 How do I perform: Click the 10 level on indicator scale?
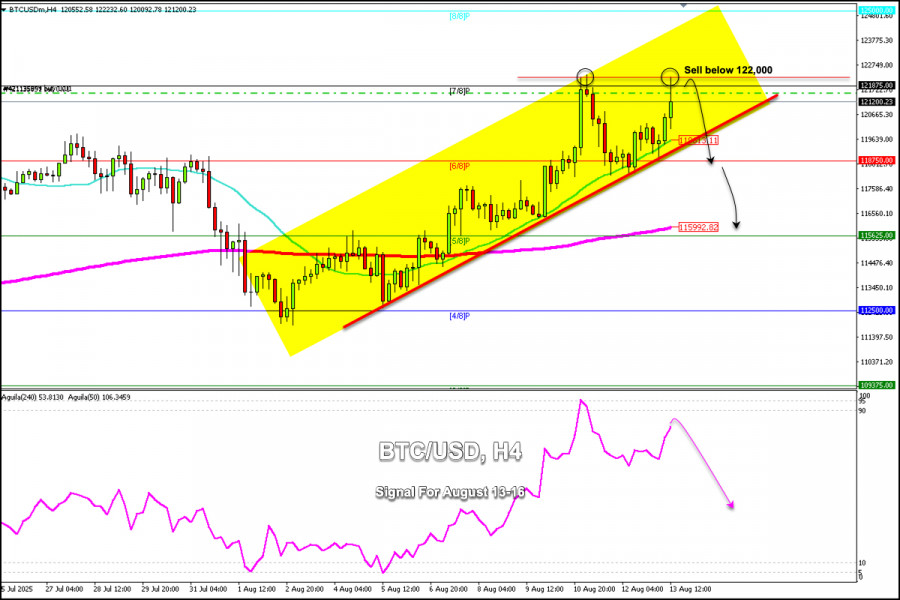pyautogui.click(x=863, y=563)
